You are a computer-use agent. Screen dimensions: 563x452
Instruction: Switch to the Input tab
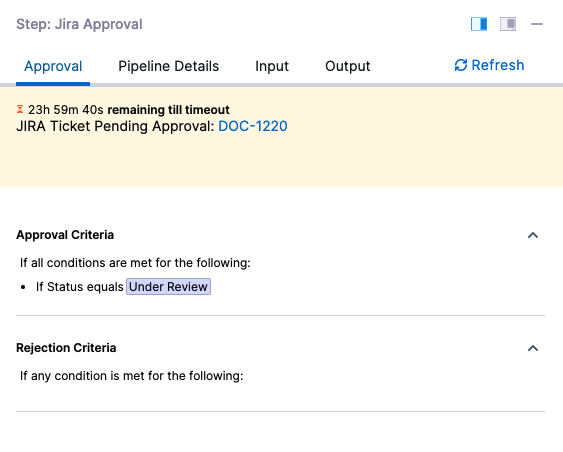pyautogui.click(x=272, y=66)
